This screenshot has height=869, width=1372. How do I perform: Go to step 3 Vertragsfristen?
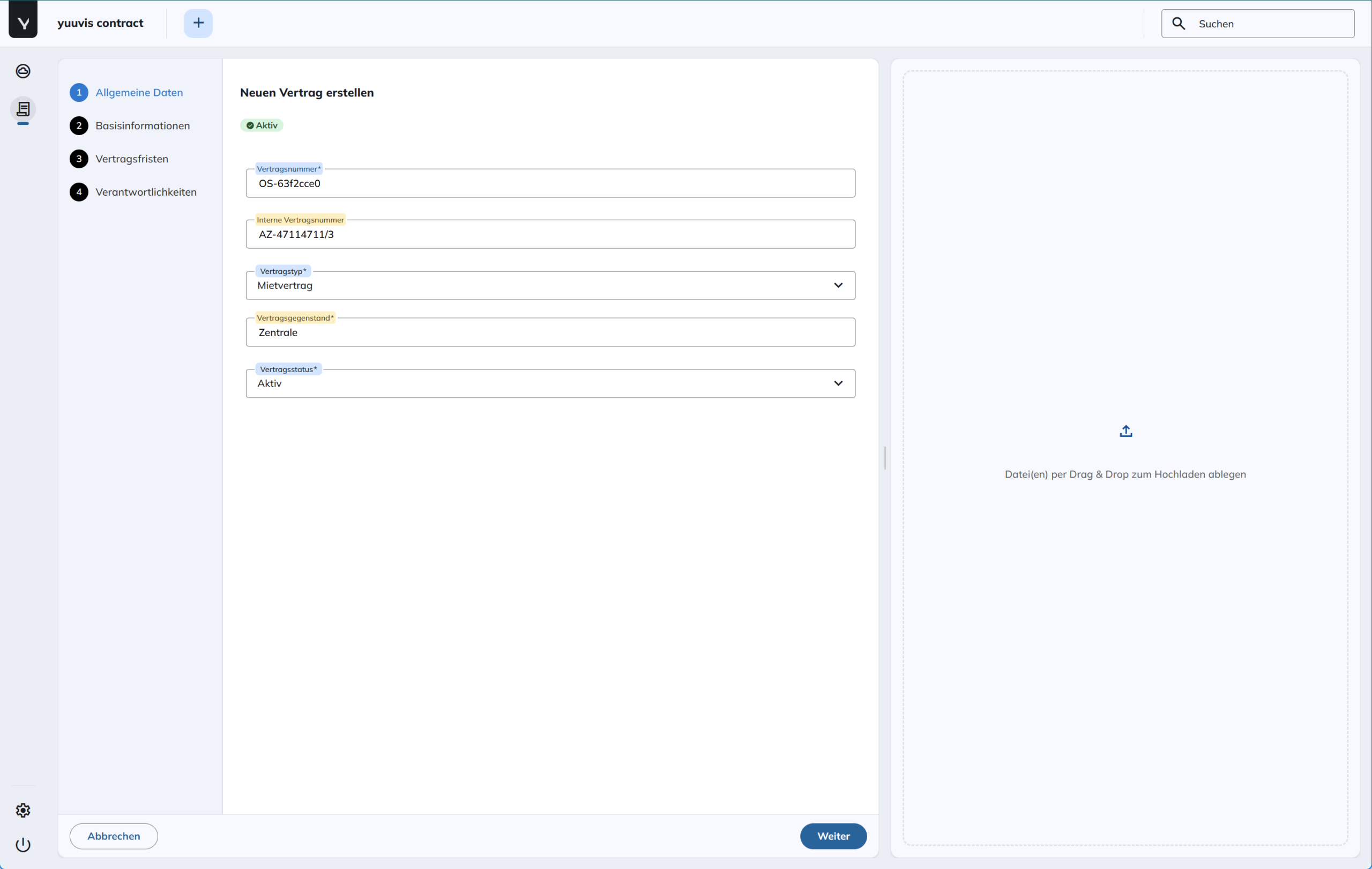coord(132,159)
